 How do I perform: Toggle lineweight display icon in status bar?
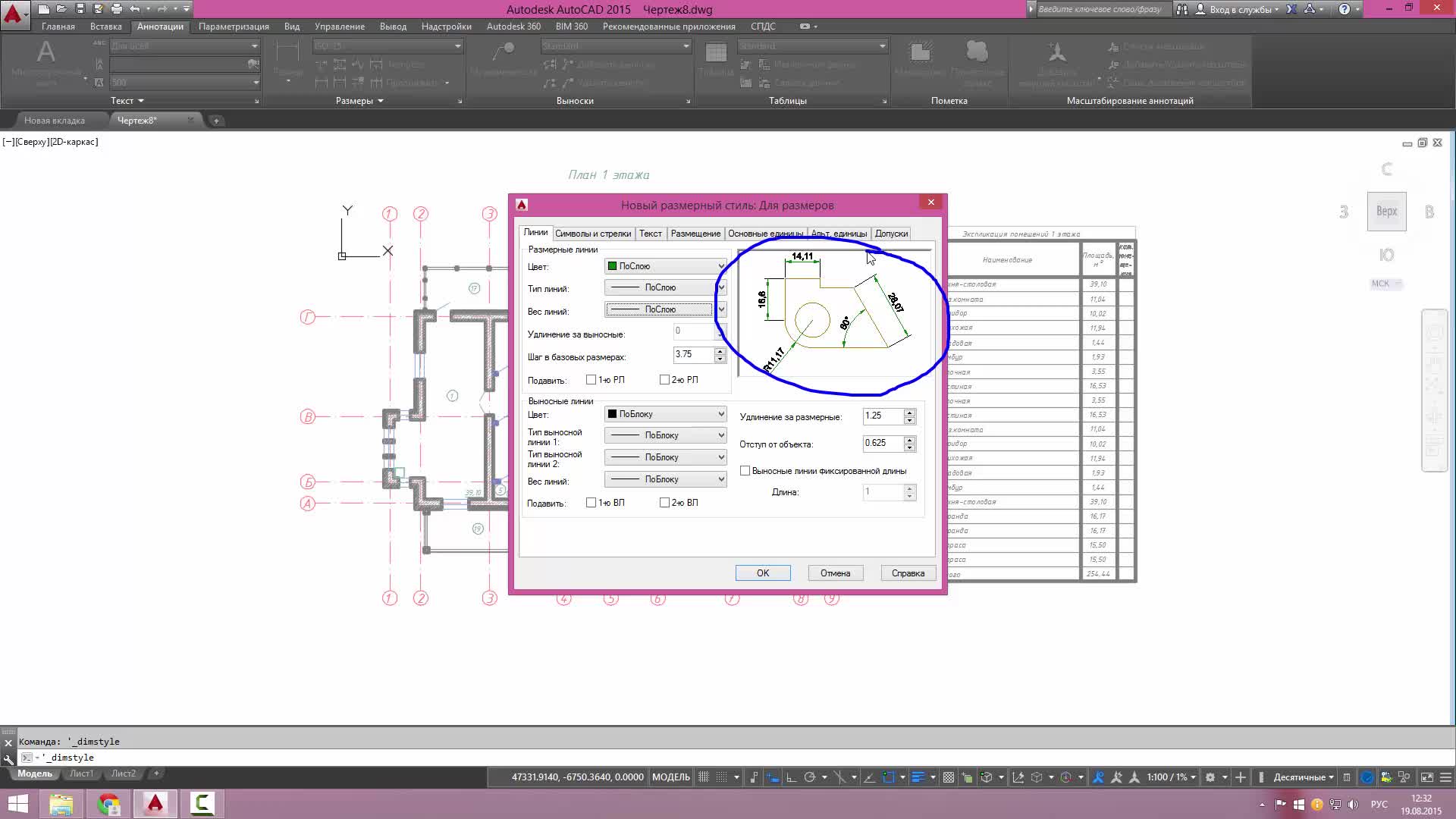tap(918, 777)
